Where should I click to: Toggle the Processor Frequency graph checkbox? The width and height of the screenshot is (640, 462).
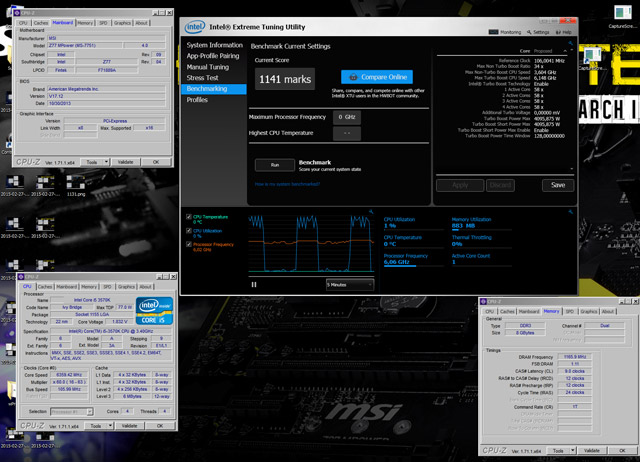[189, 244]
